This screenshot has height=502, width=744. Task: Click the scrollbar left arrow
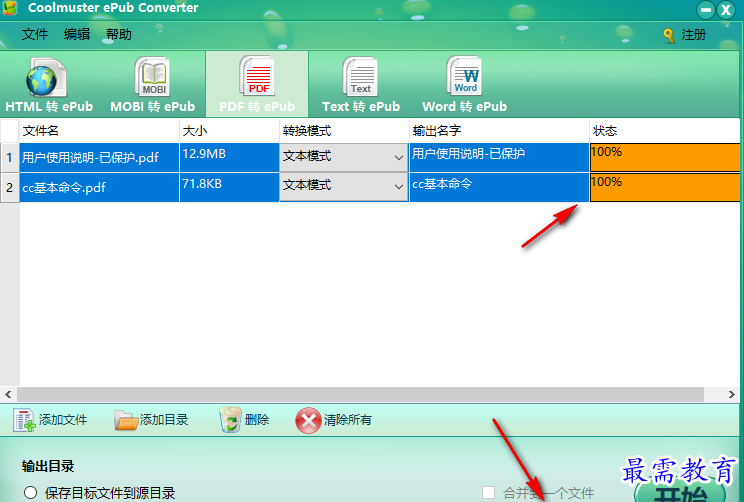coord(8,394)
